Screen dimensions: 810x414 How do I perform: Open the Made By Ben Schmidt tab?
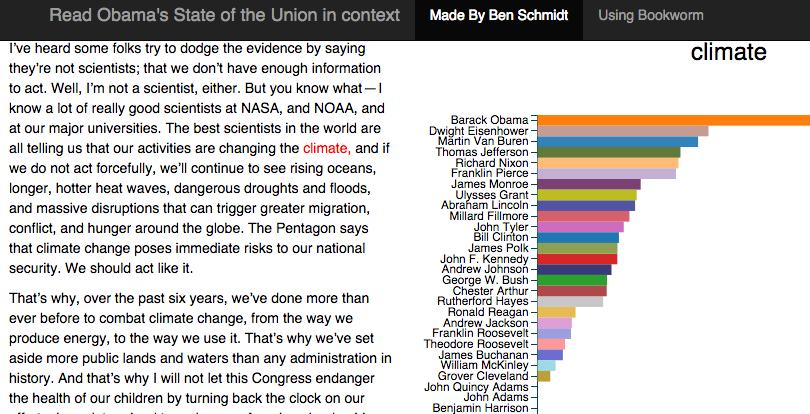(499, 16)
